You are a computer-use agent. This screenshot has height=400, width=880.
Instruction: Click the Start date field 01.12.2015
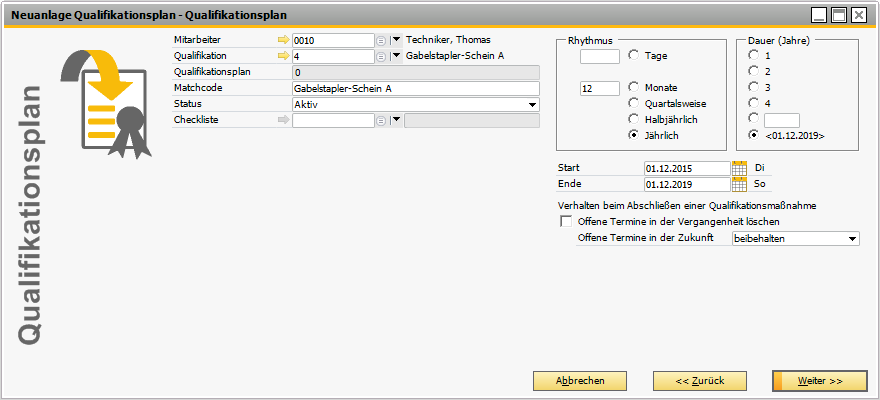[688, 168]
